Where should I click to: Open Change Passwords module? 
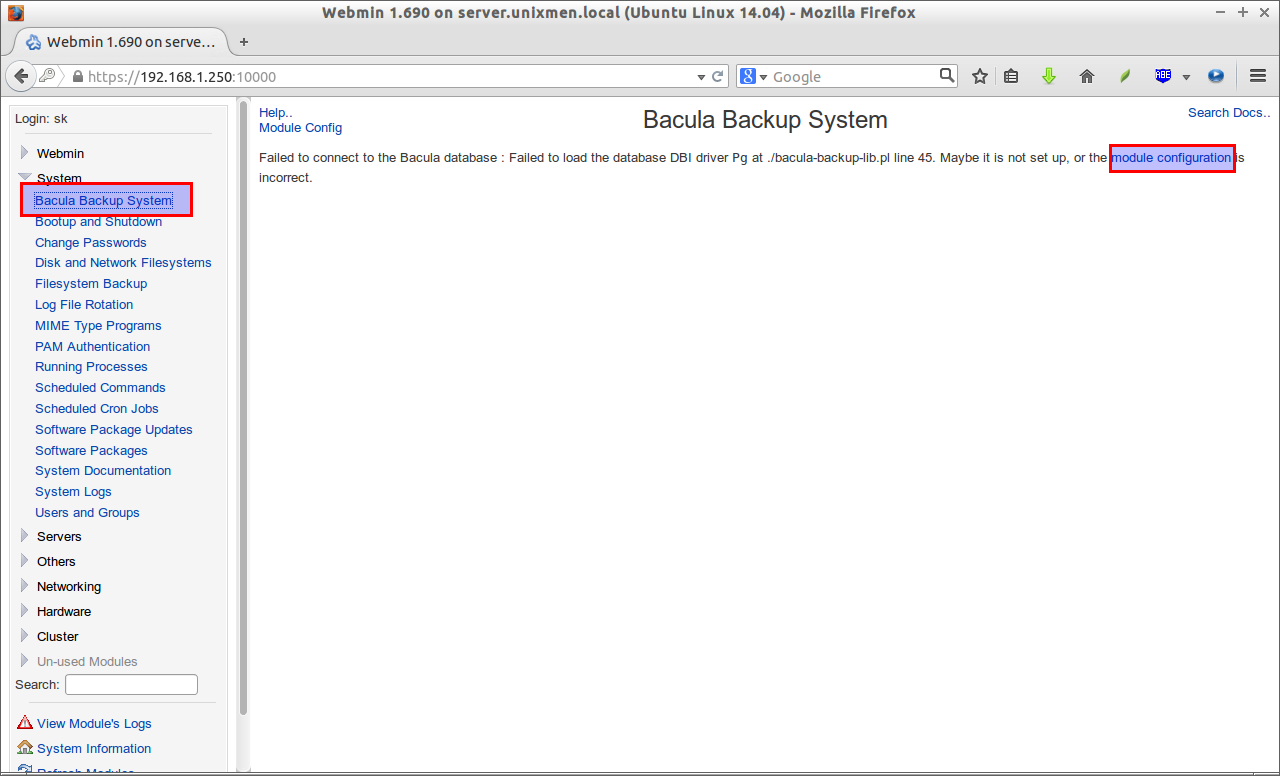[x=90, y=243]
